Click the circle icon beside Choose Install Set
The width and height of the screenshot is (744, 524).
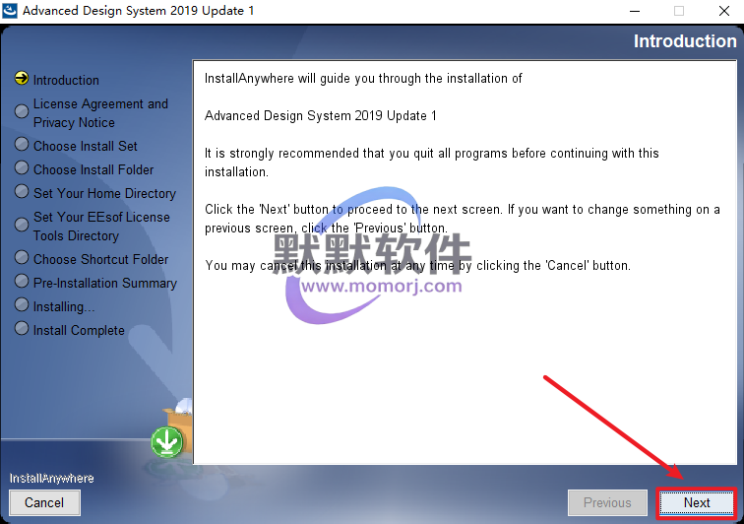click(21, 144)
